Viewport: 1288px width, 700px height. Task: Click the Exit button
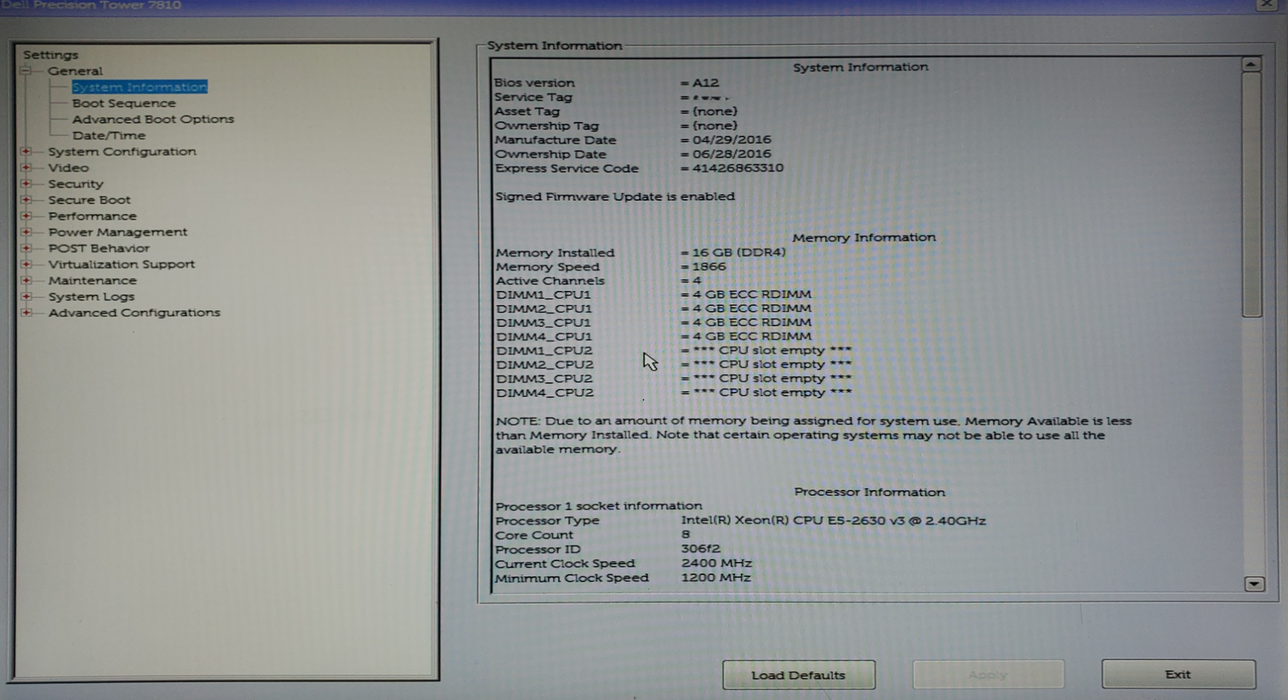1178,674
